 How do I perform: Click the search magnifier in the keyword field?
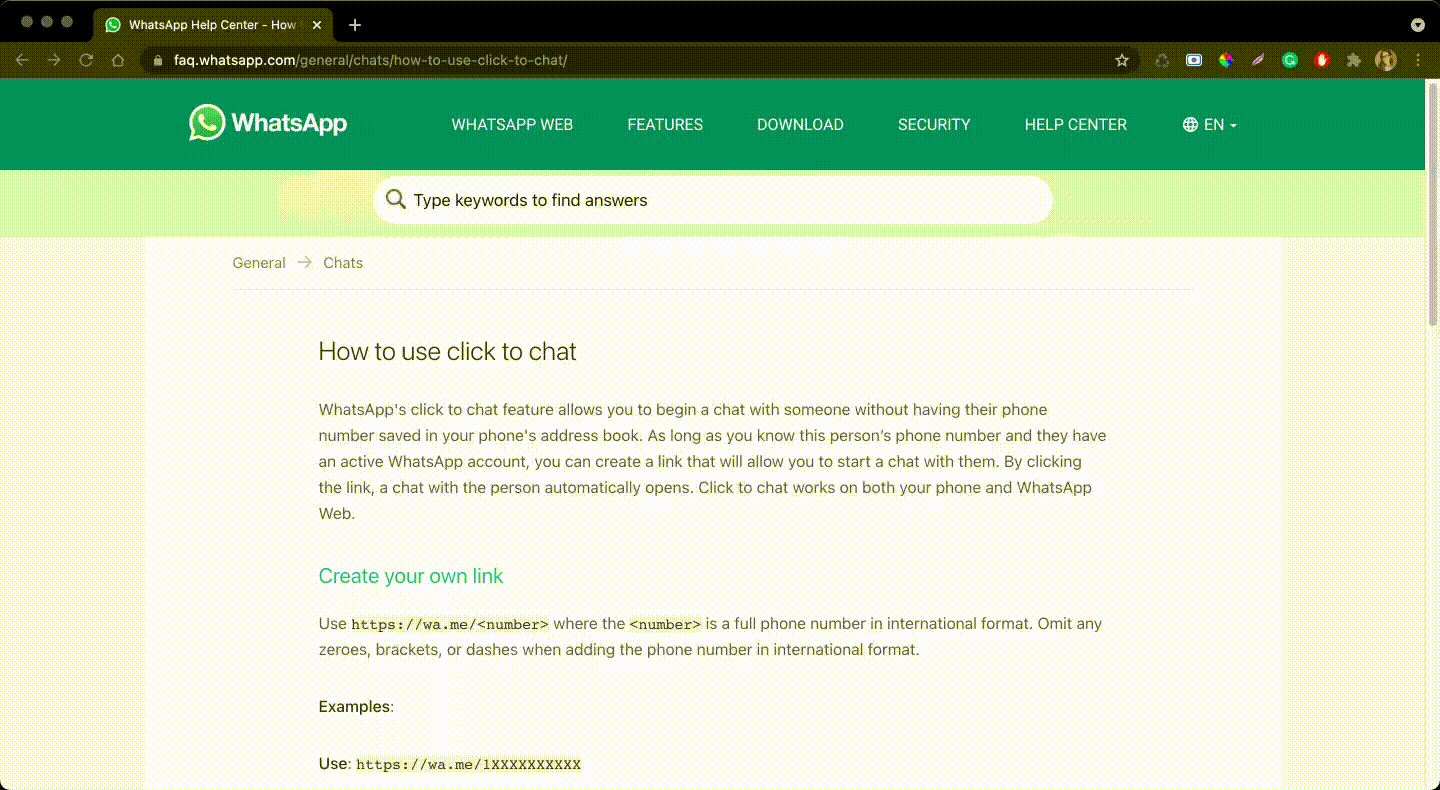396,200
